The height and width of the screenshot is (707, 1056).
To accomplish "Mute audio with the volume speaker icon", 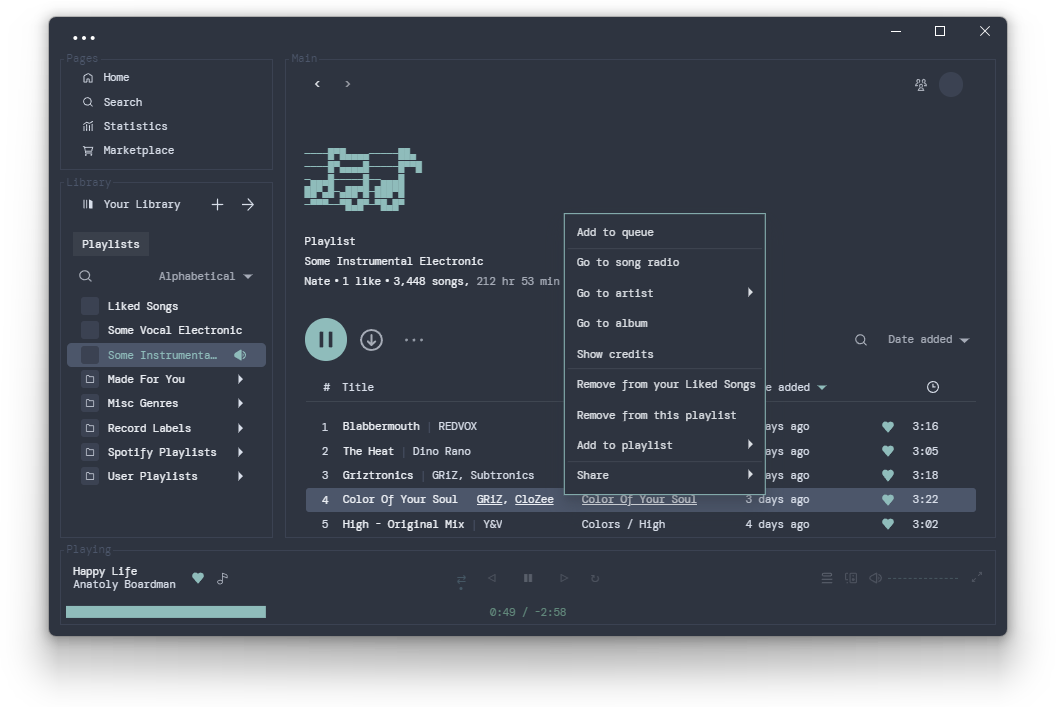I will (x=875, y=578).
